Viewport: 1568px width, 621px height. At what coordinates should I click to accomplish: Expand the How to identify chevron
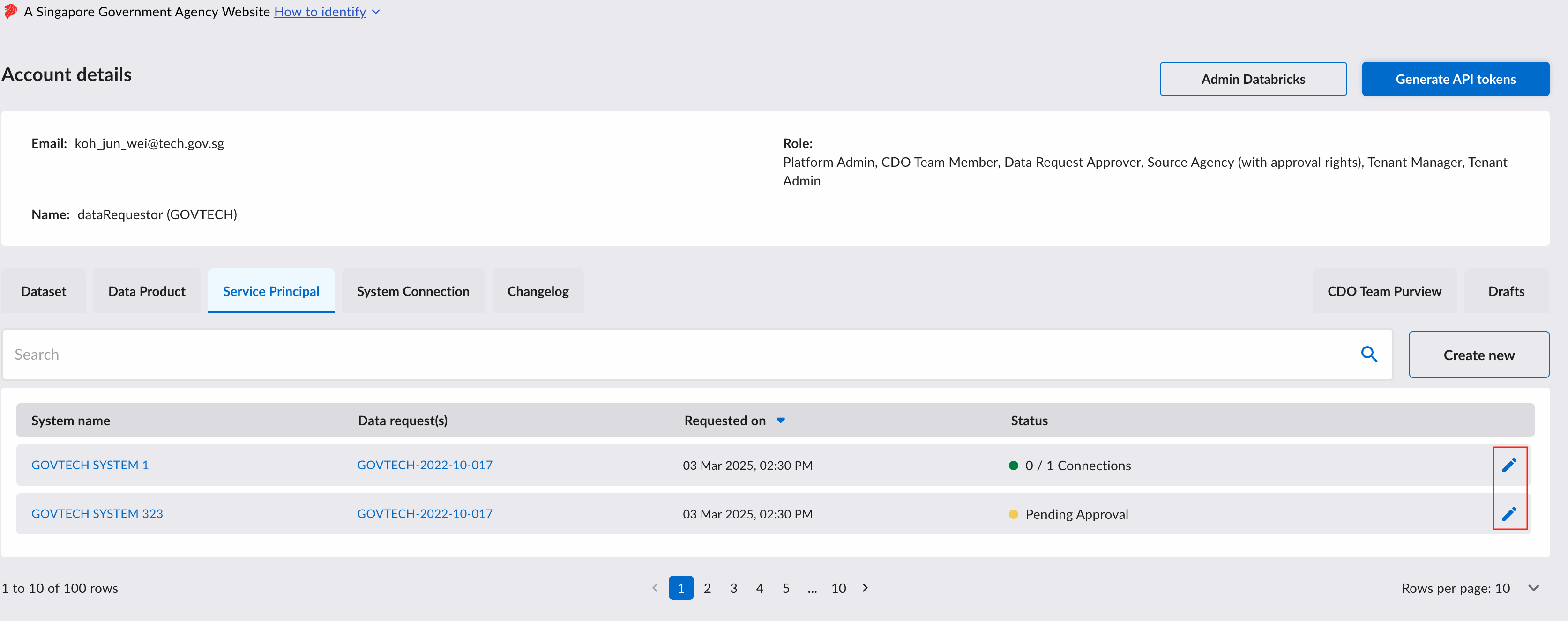375,12
